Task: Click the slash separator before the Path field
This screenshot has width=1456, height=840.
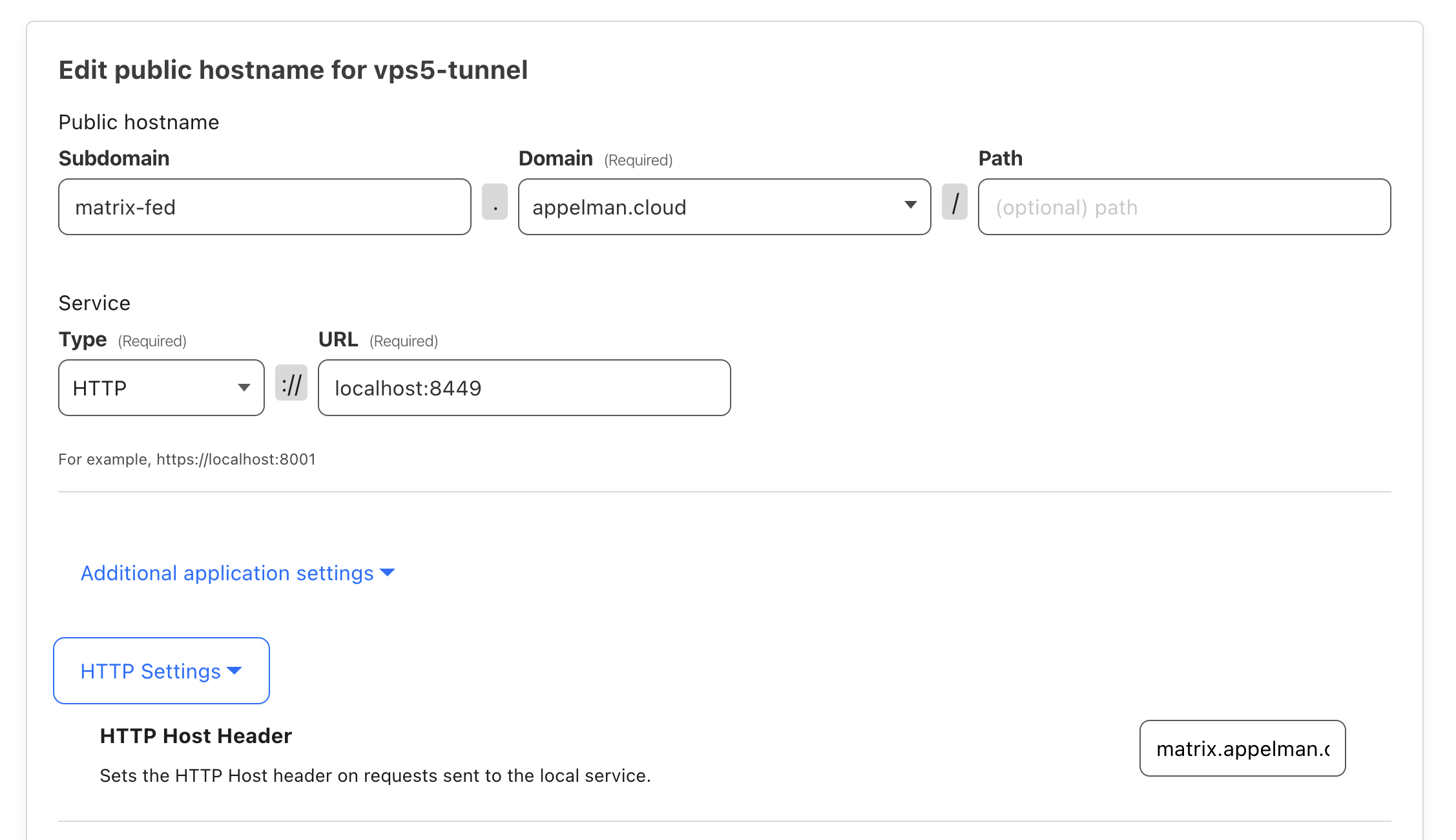Action: tap(955, 205)
